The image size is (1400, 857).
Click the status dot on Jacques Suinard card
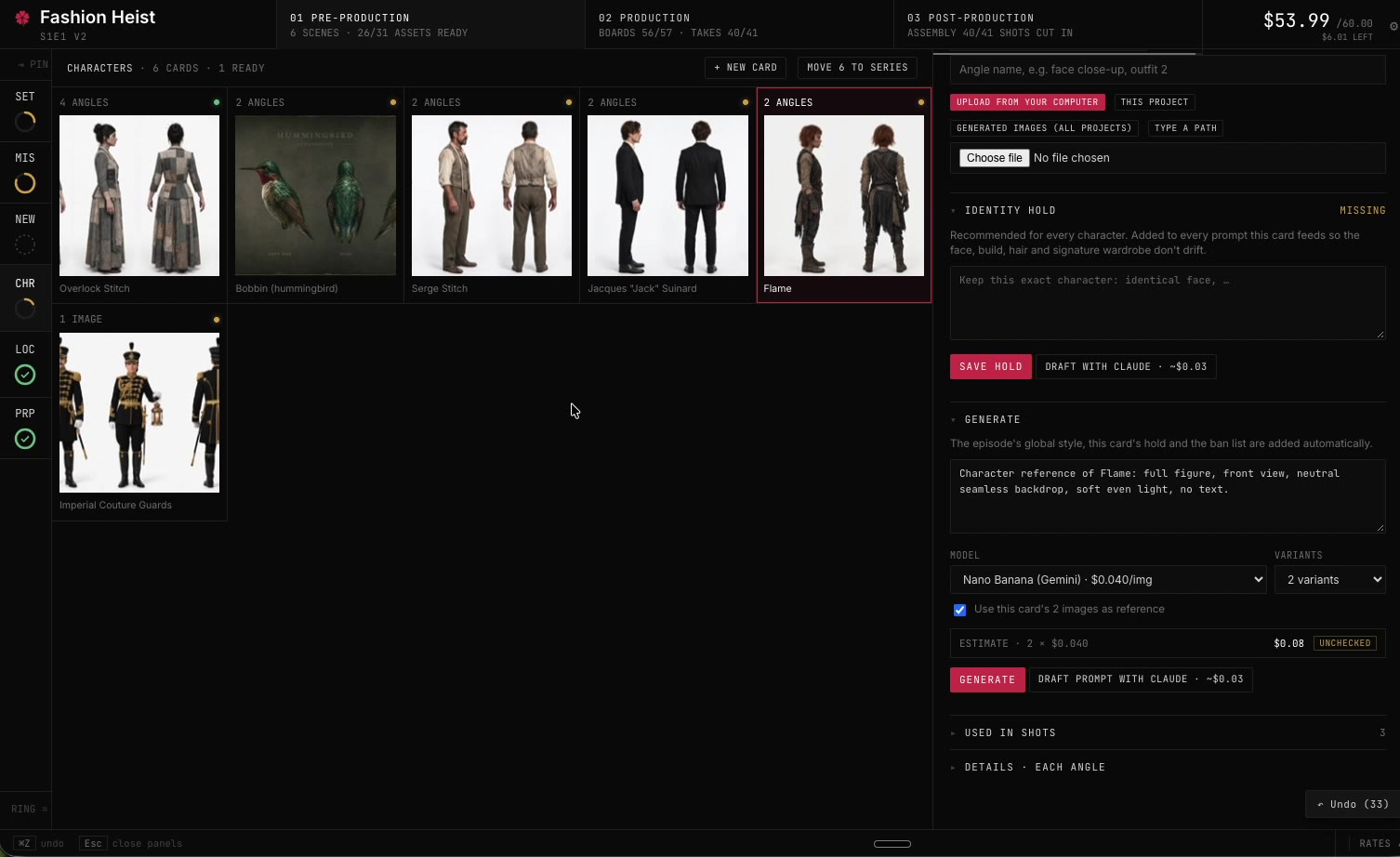[746, 102]
